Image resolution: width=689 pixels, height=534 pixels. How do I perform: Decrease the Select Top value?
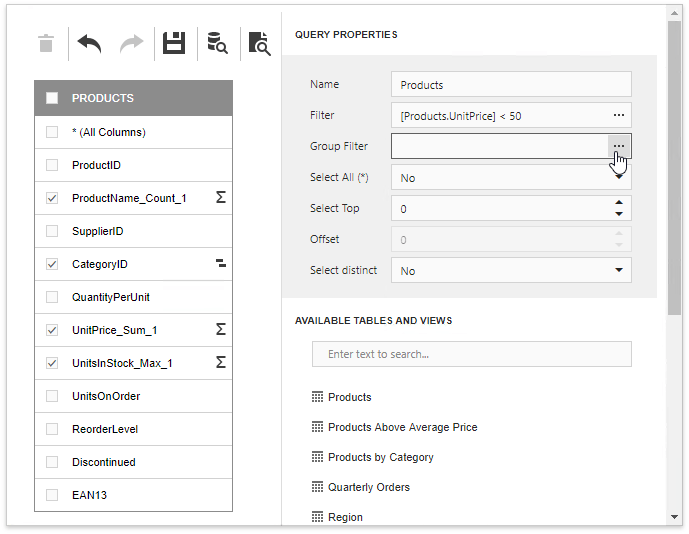619,214
